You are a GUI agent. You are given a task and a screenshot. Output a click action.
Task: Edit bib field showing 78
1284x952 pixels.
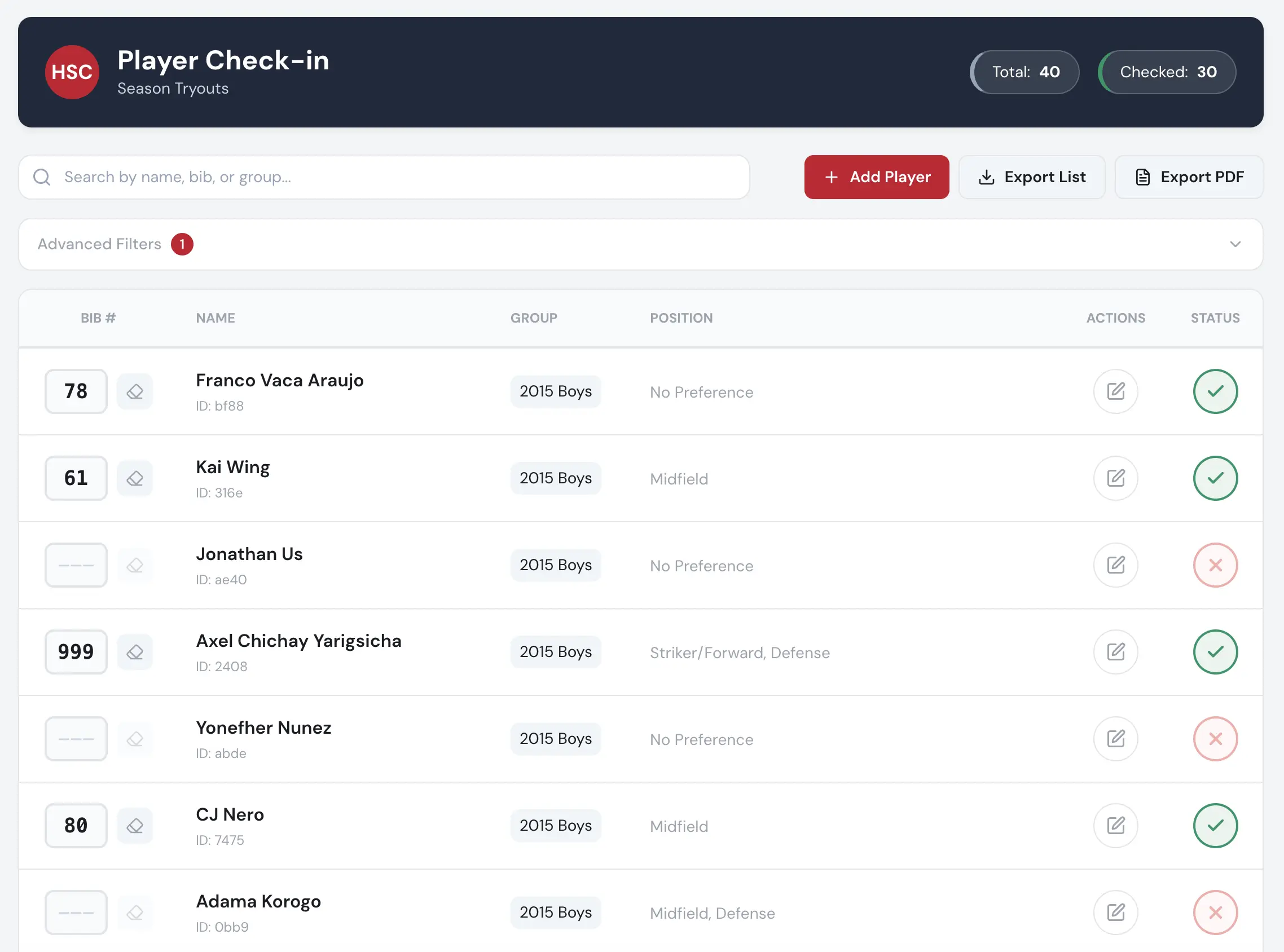point(76,392)
